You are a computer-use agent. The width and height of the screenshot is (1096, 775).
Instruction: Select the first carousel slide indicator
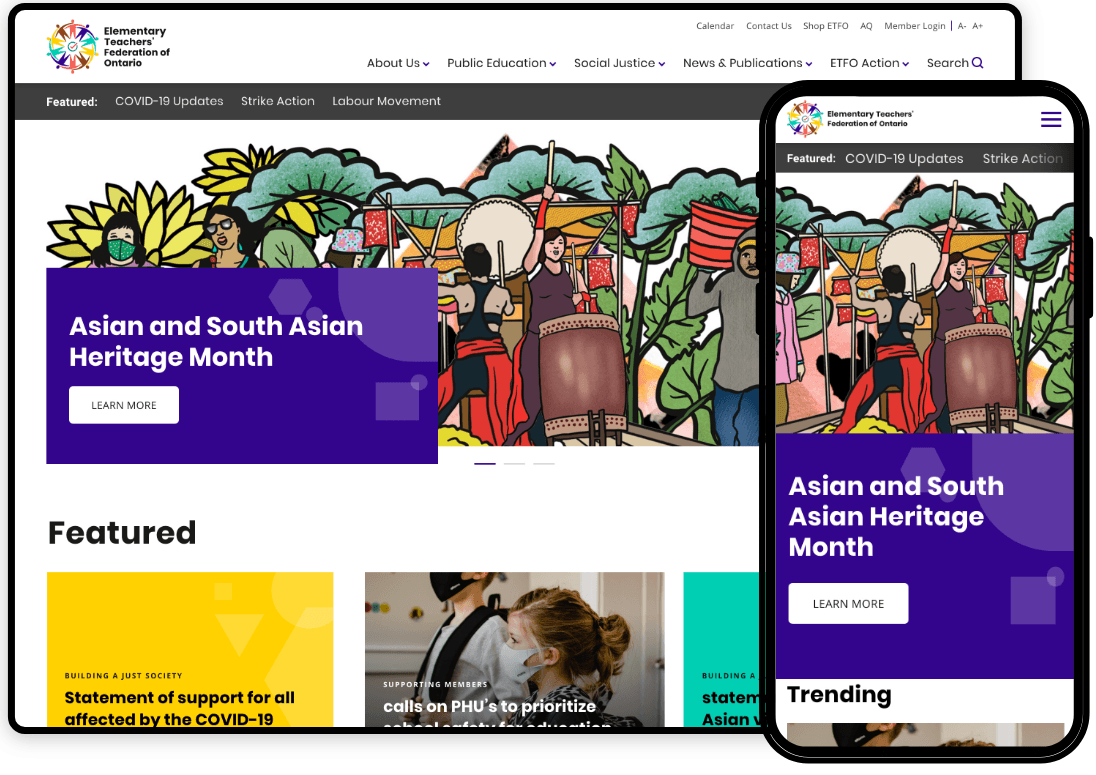click(485, 464)
